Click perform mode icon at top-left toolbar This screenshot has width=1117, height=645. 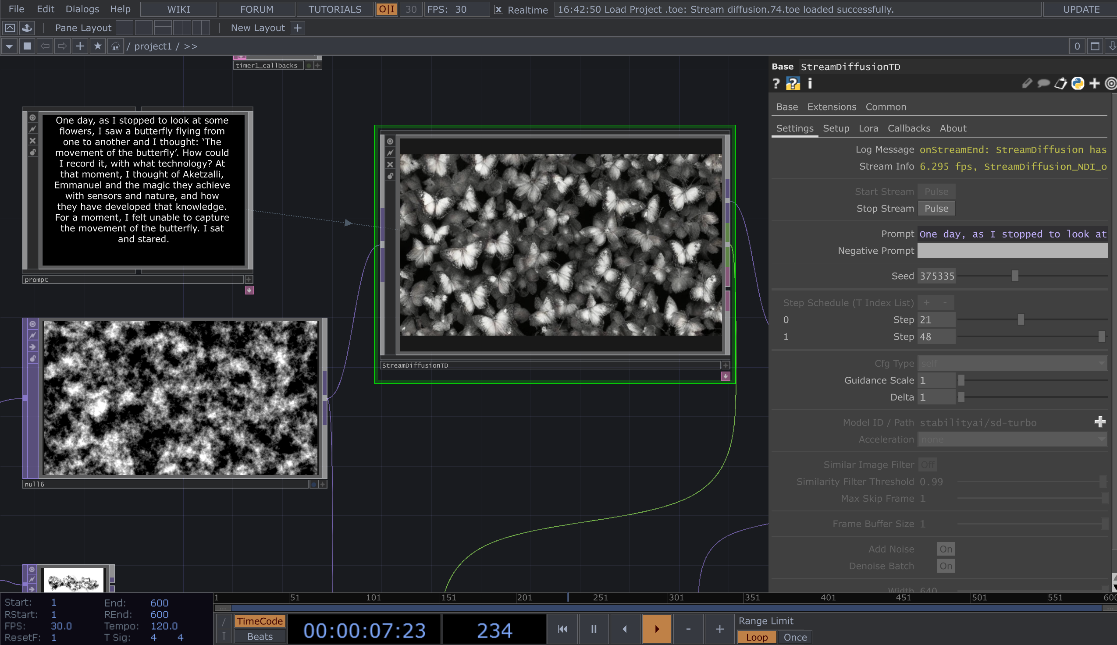(x=10, y=28)
